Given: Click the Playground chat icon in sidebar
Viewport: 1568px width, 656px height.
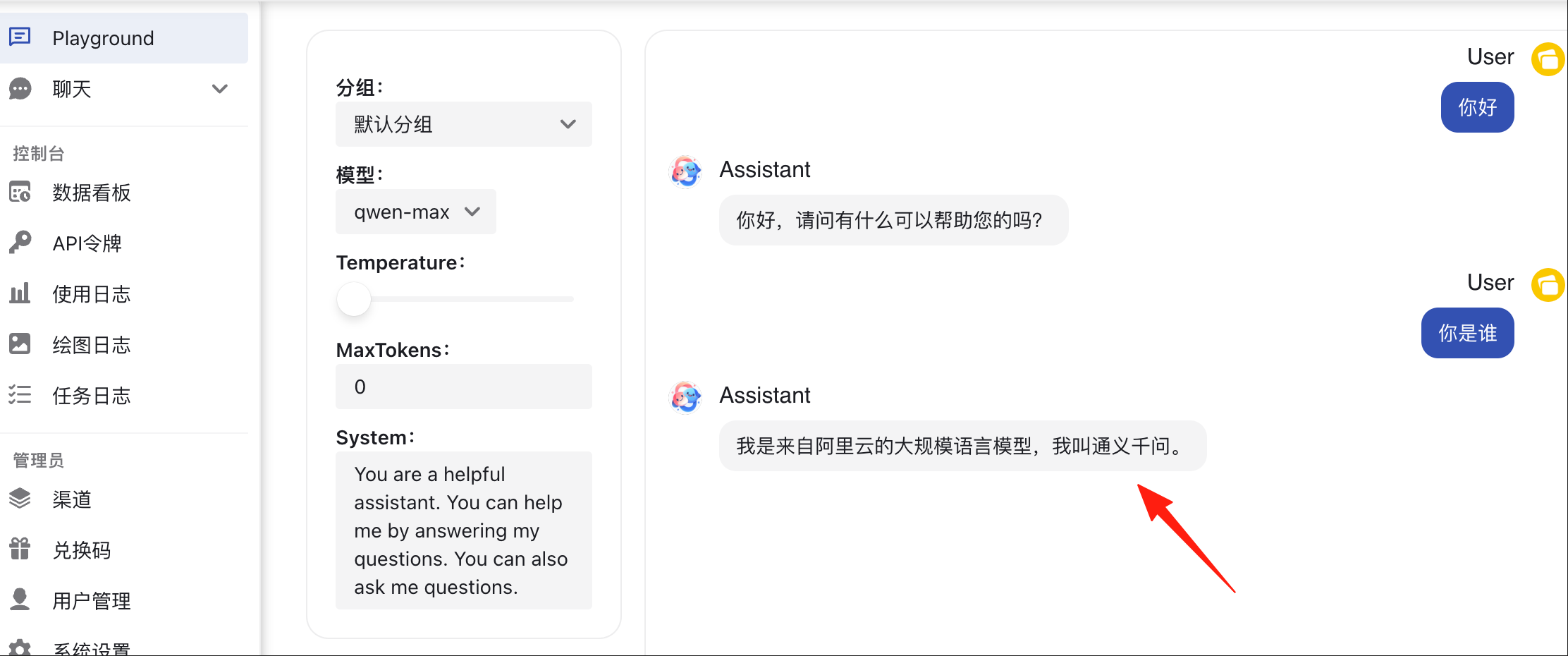Looking at the screenshot, I should pyautogui.click(x=20, y=37).
